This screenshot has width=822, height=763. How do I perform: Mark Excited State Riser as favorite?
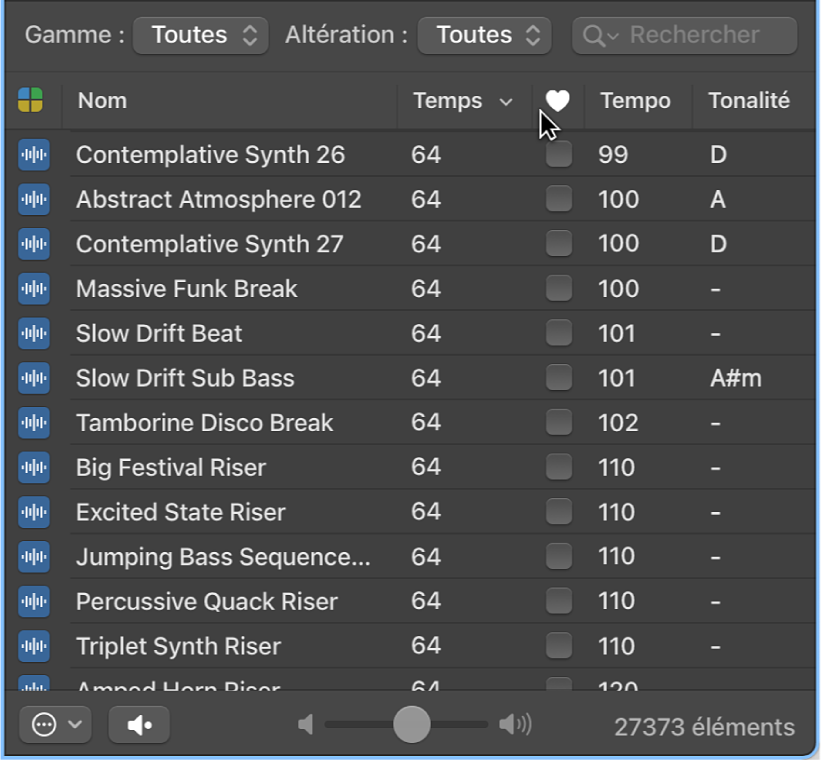[559, 511]
